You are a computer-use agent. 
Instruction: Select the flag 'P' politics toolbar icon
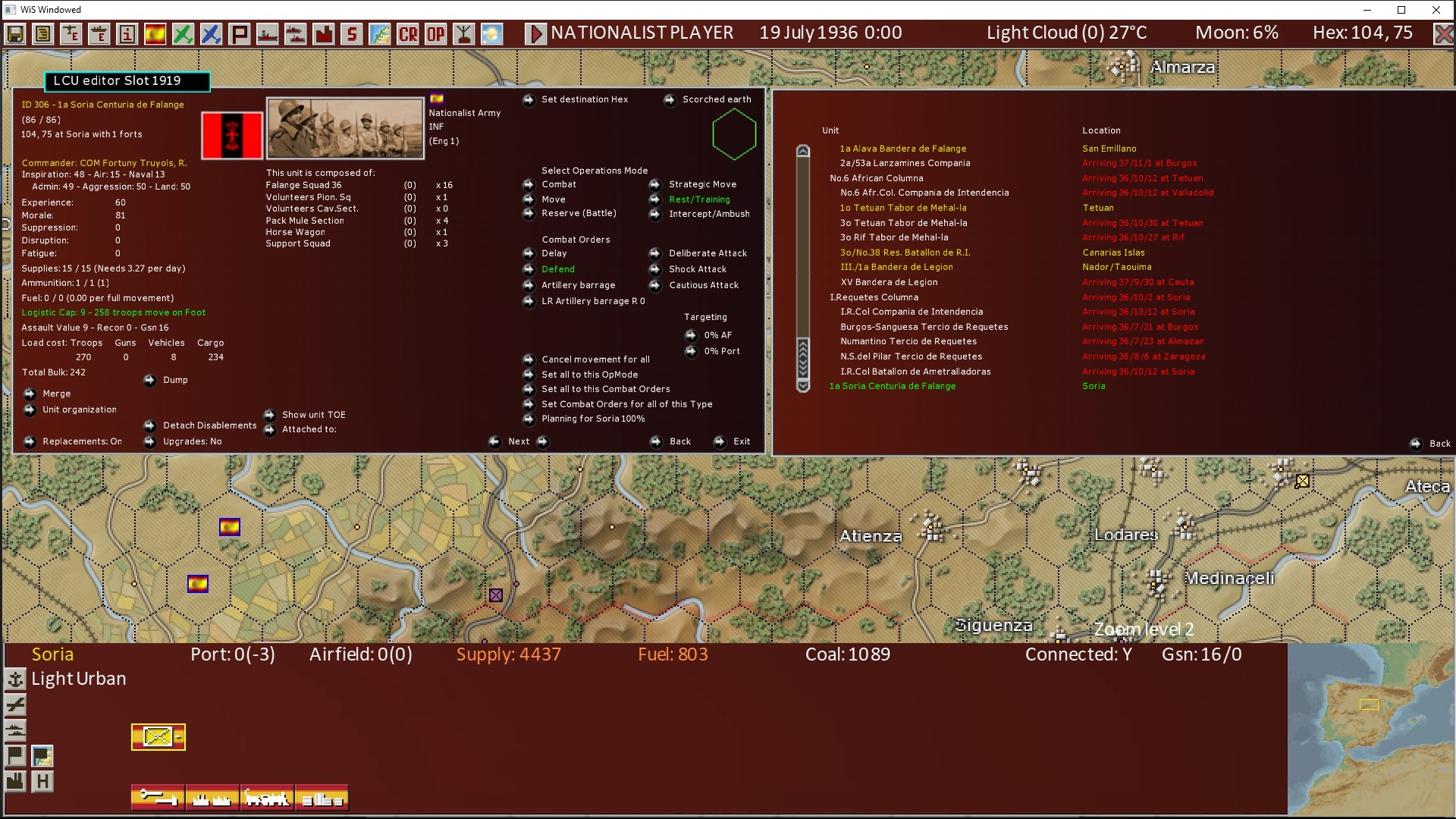(239, 34)
